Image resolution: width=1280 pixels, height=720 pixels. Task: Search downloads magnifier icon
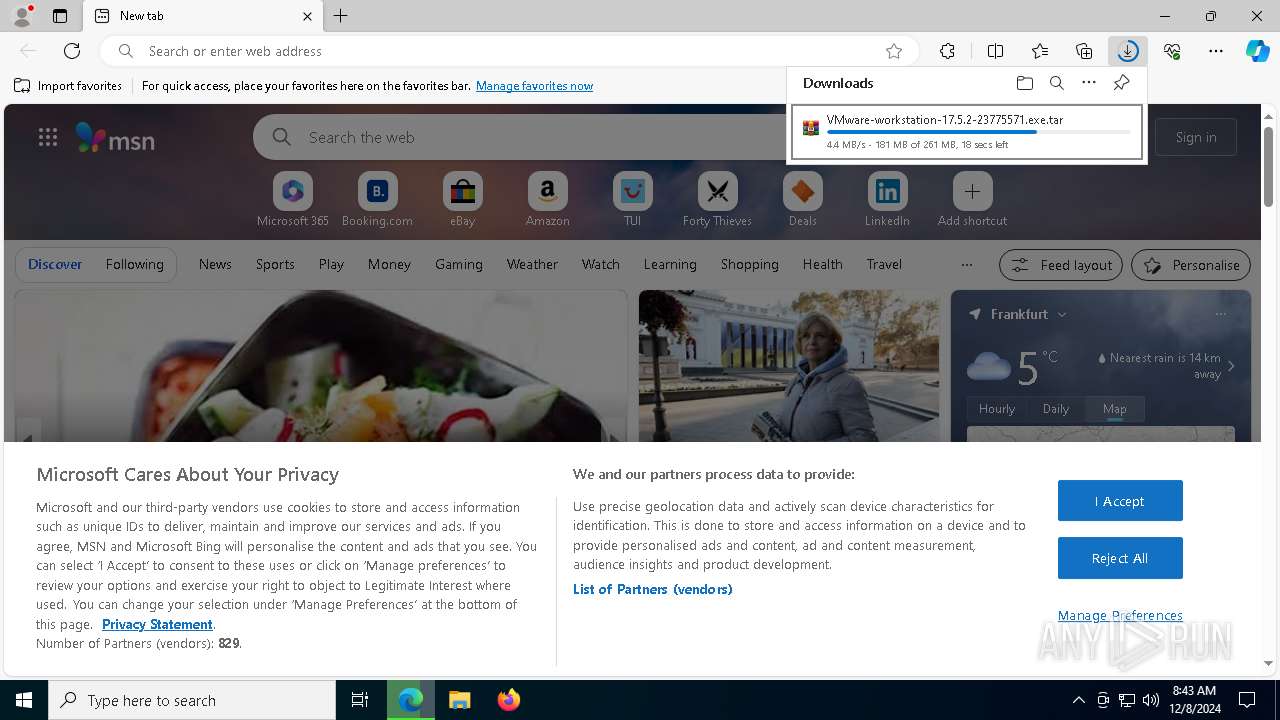(x=1056, y=83)
